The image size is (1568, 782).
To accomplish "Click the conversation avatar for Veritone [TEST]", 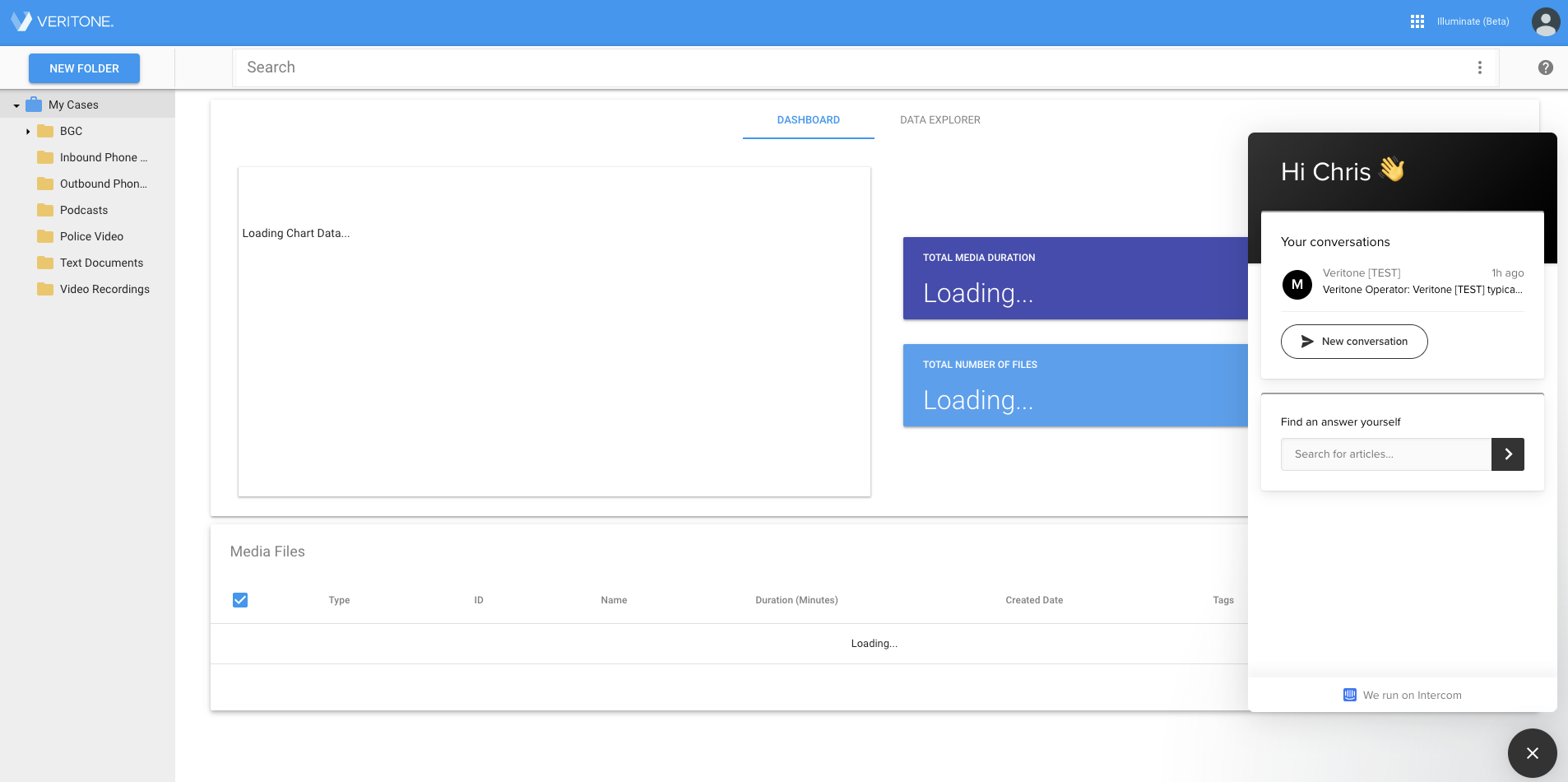I will (1298, 284).
